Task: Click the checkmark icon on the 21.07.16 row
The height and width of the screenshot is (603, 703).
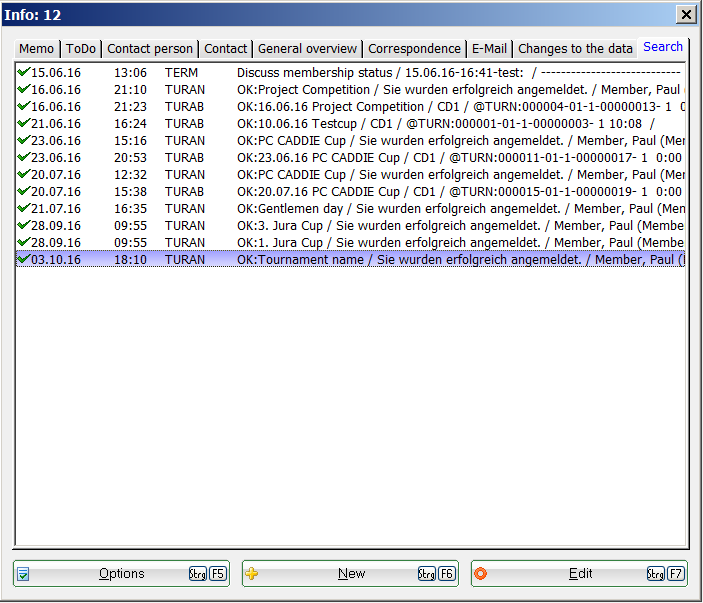Action: tap(23, 208)
